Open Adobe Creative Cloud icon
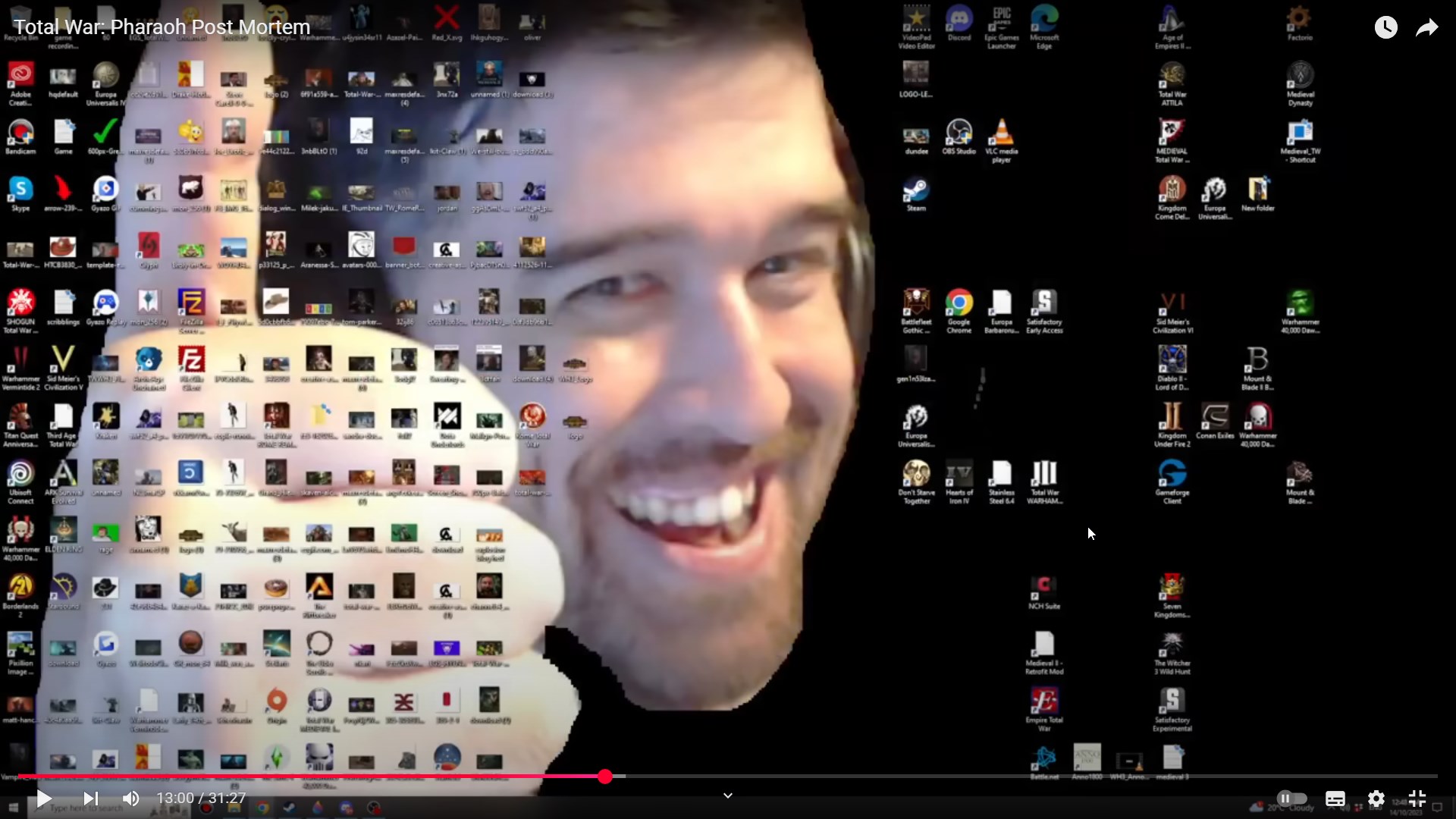Screen dimensions: 1456x819 click(x=20, y=84)
